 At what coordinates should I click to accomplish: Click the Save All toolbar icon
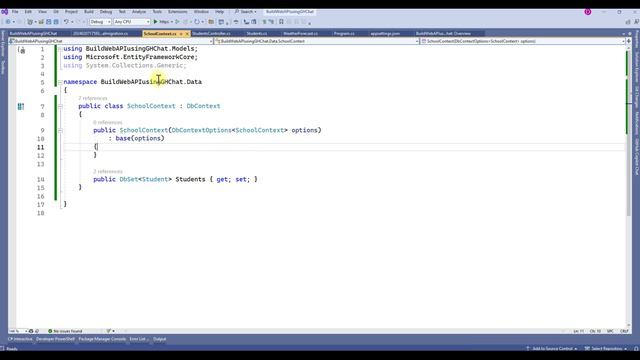(x=56, y=22)
